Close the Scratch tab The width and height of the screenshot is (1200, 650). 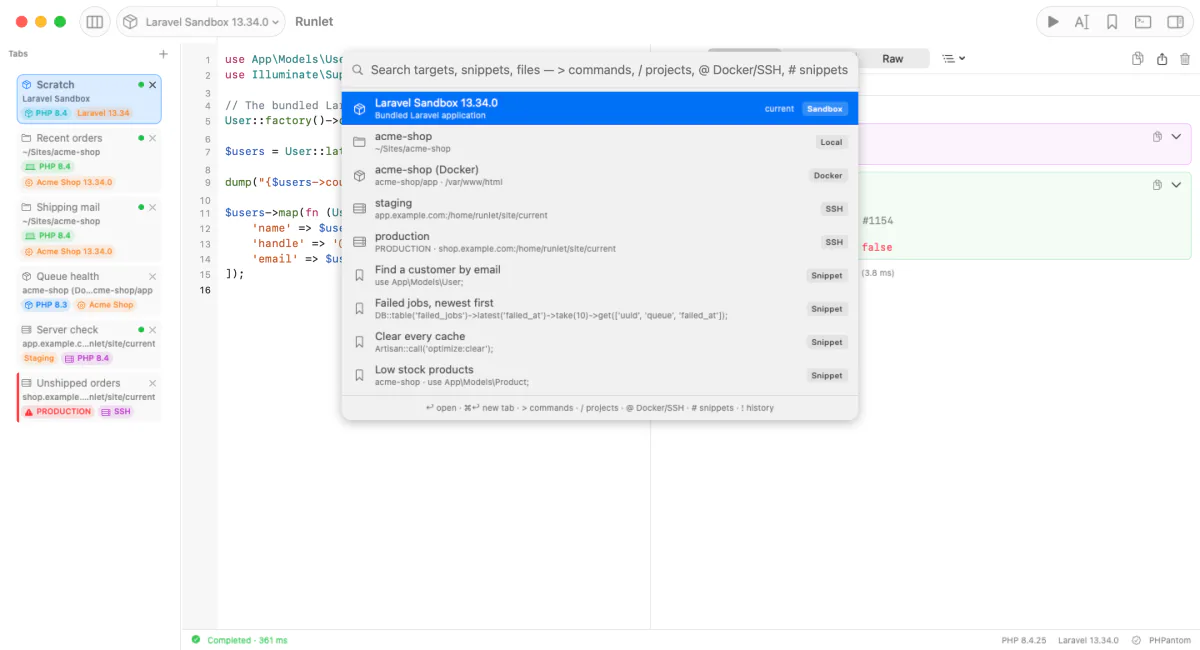point(153,85)
